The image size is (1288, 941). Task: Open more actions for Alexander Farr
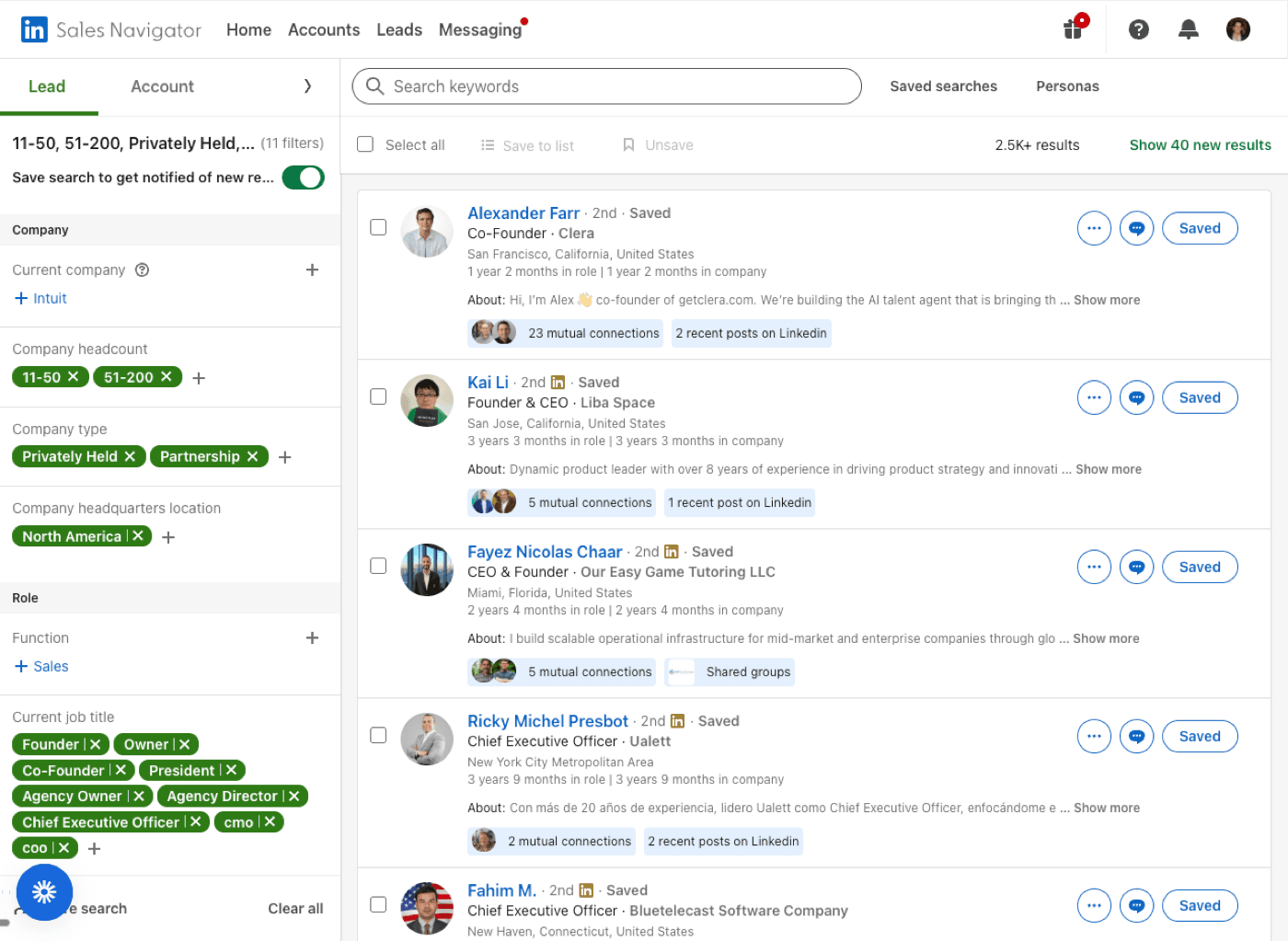(x=1094, y=228)
